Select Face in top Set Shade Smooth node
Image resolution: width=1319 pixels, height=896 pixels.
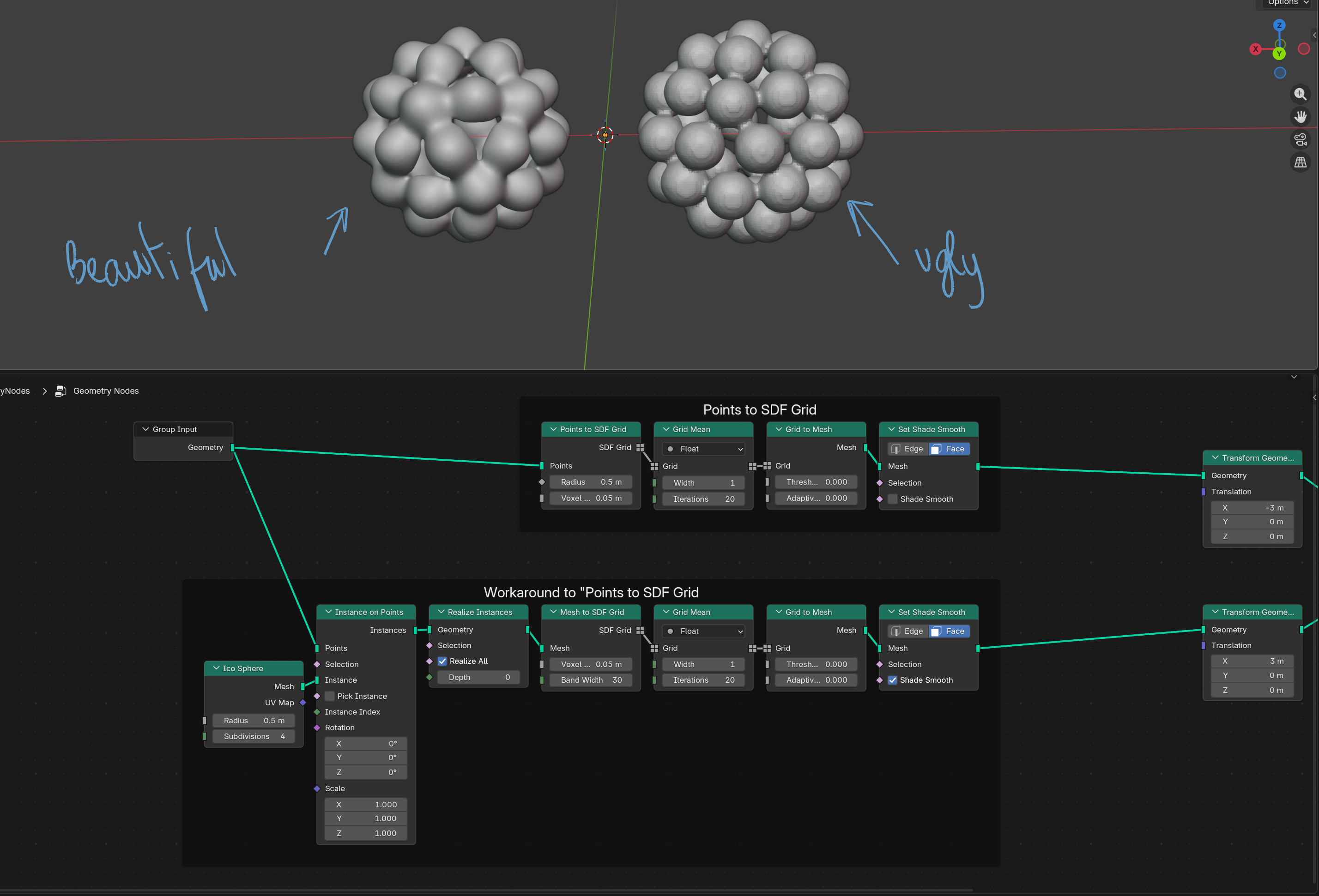tap(949, 449)
